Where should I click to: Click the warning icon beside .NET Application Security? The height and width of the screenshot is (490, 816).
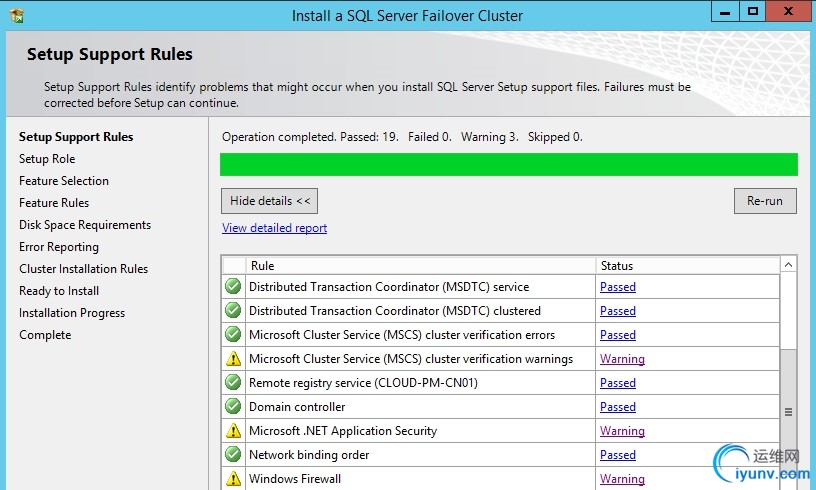tap(233, 431)
